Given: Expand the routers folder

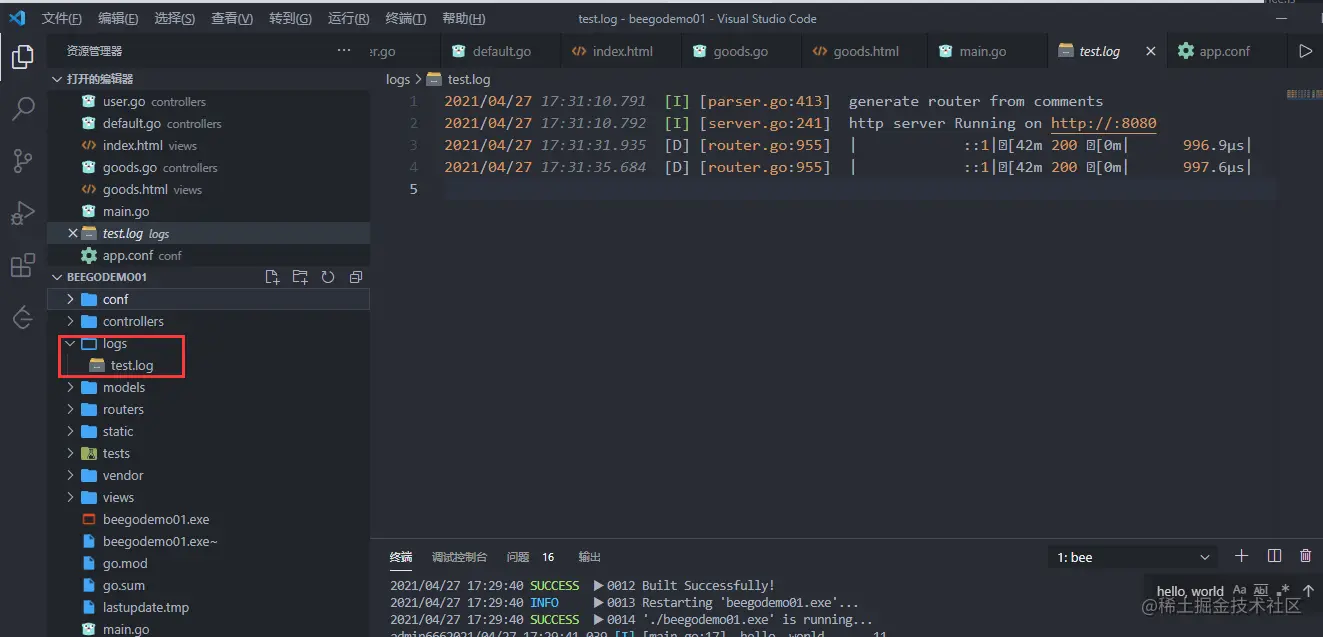Looking at the screenshot, I should [70, 409].
